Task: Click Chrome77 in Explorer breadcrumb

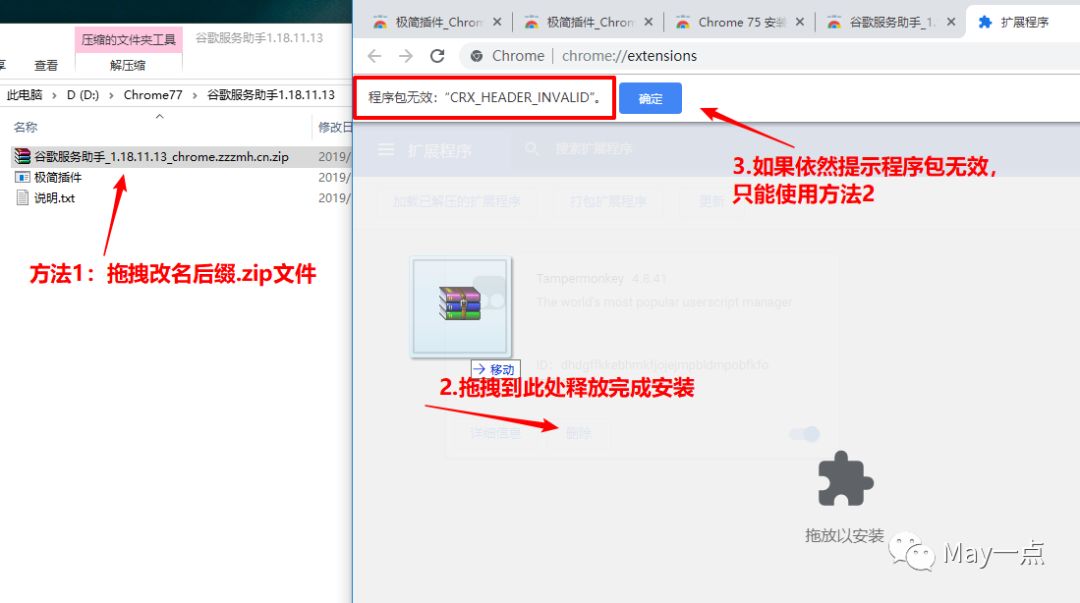Action: [x=153, y=94]
